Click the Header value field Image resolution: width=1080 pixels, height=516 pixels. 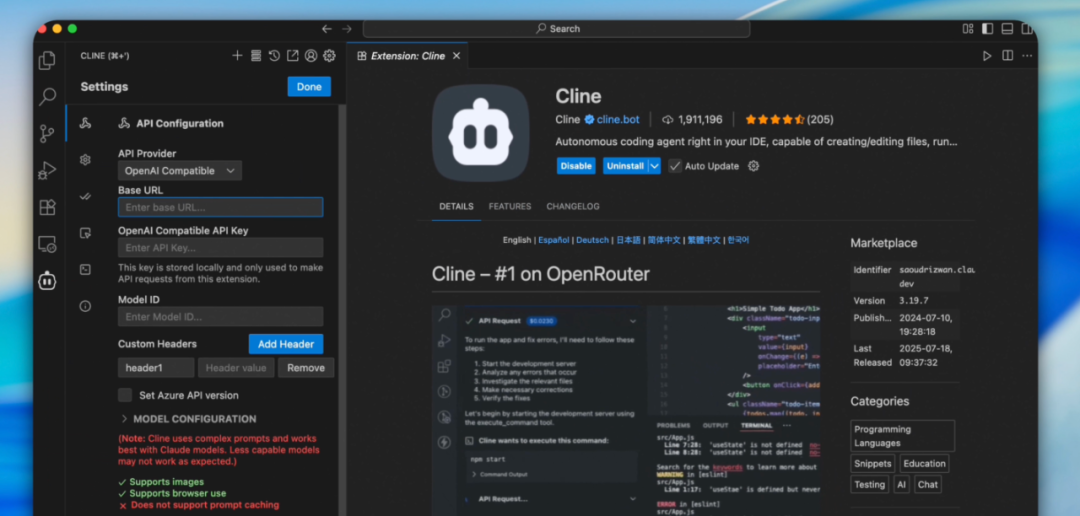[236, 368]
